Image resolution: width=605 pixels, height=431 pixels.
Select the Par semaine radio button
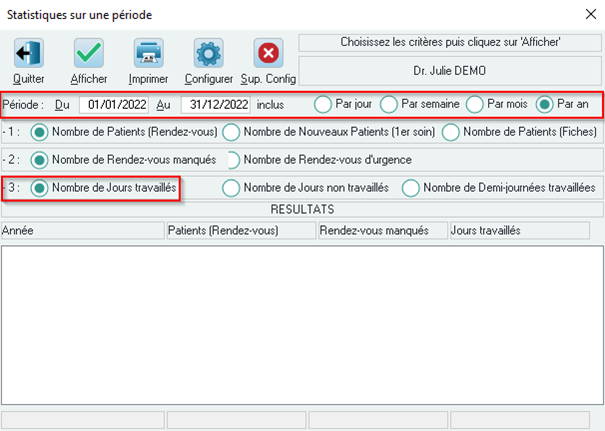pyautogui.click(x=389, y=104)
